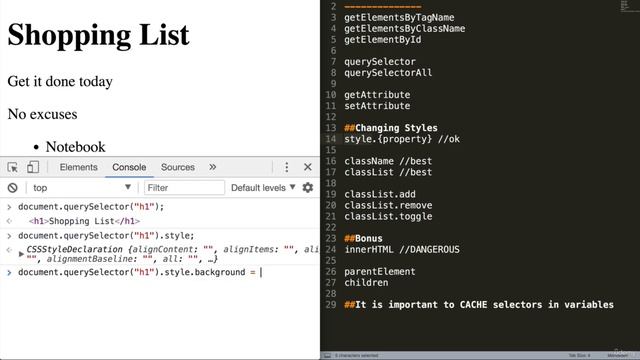Click the Notebook list item
The image size is (640, 360).
(x=76, y=147)
